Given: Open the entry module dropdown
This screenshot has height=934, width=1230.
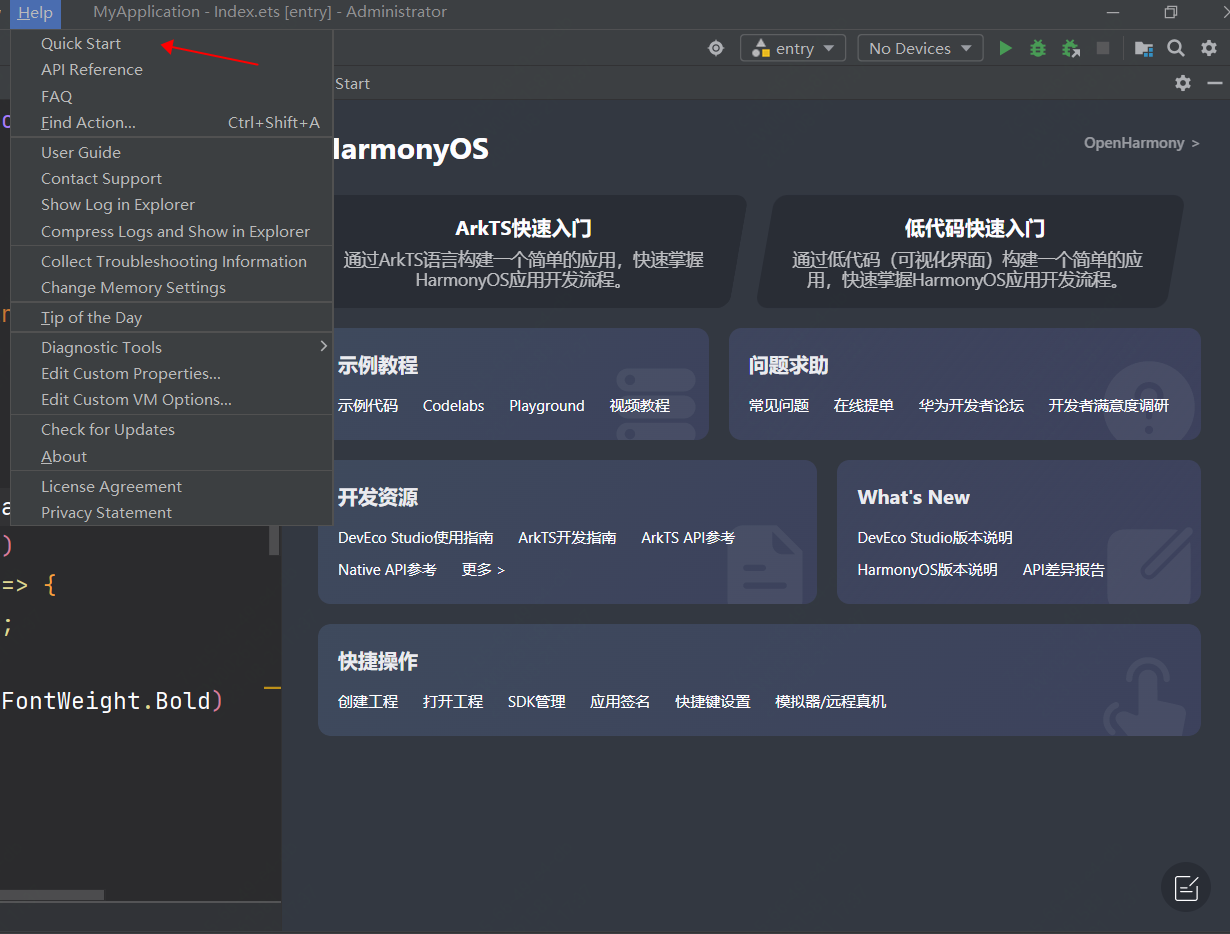Looking at the screenshot, I should pos(793,48).
